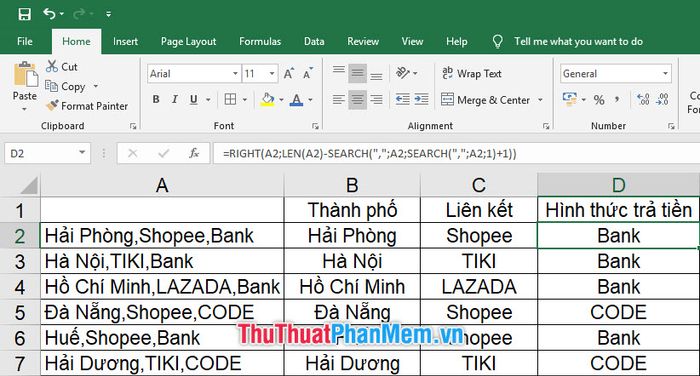Click Increase Font Size icon
The width and height of the screenshot is (700, 376).
tap(288, 74)
